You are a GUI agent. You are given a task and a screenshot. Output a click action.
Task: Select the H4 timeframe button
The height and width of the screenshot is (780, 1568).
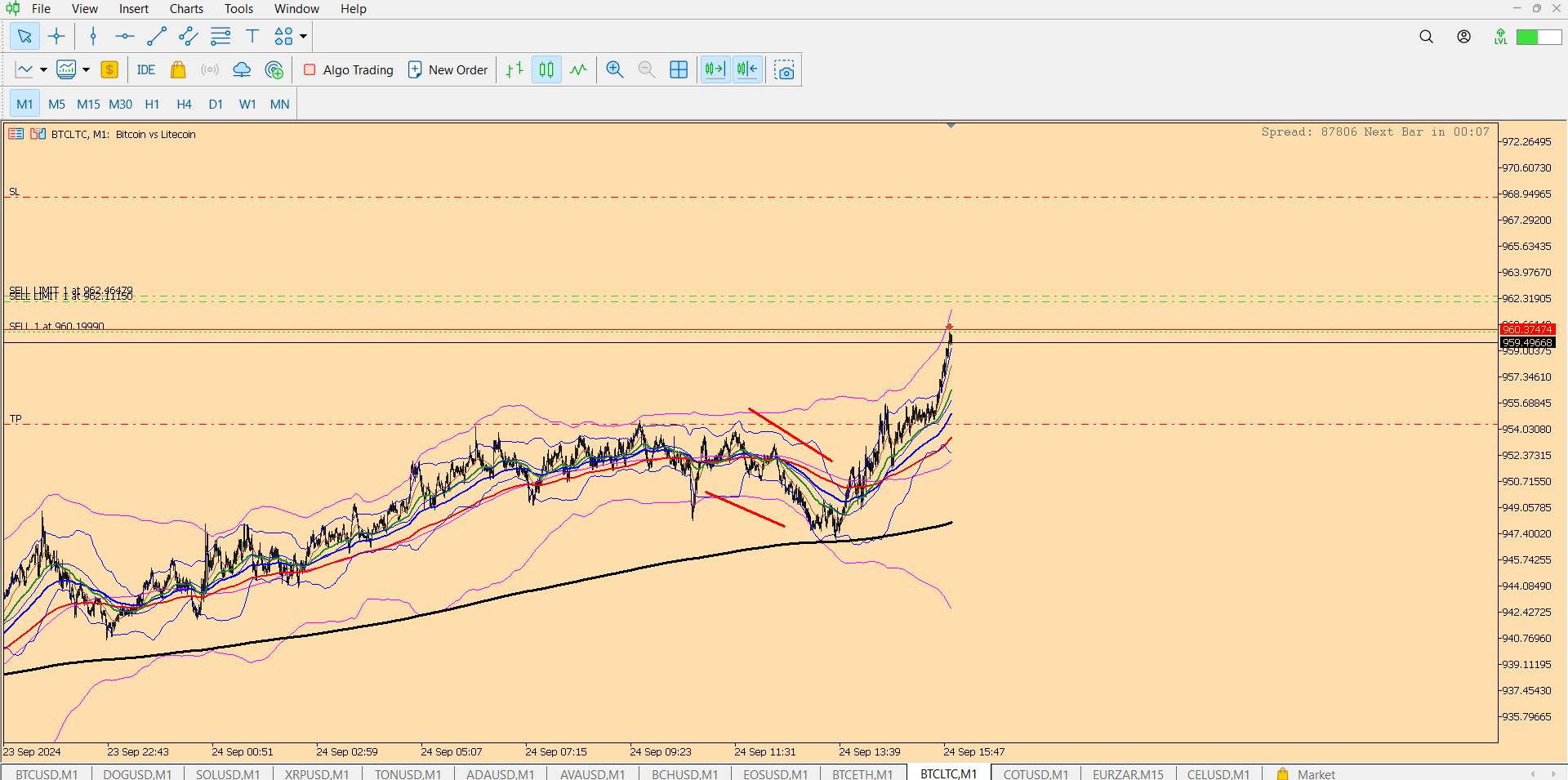[x=184, y=105]
